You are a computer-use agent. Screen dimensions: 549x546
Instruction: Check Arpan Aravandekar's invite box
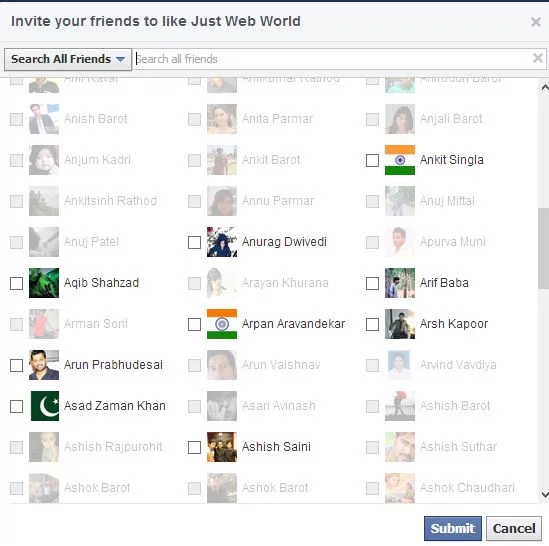pyautogui.click(x=194, y=324)
